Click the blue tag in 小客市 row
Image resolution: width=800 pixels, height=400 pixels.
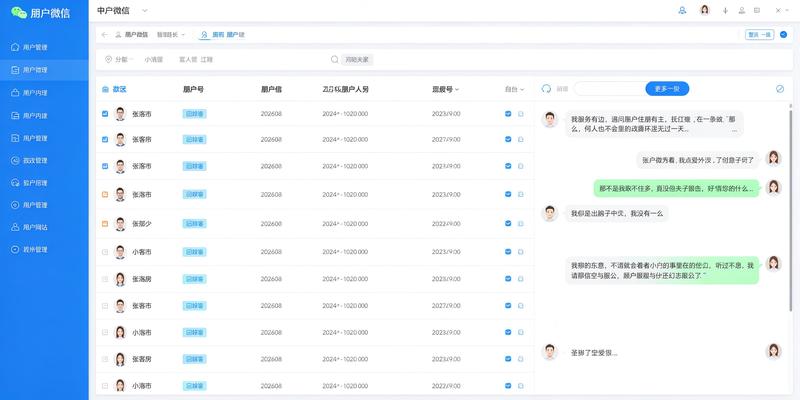coord(194,252)
